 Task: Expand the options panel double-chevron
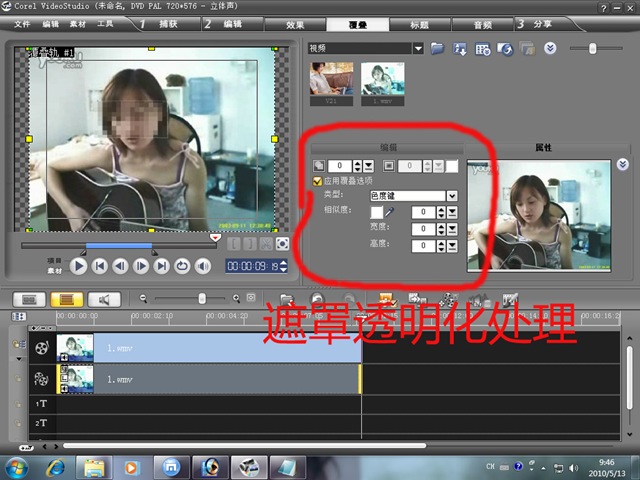622,165
